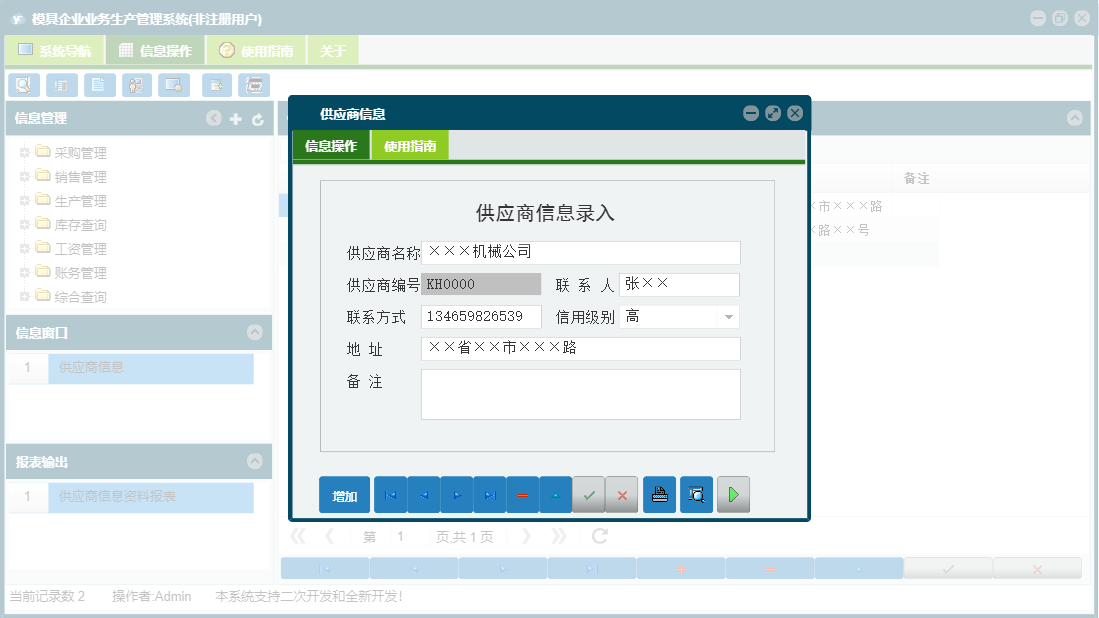Screen dimensions: 1099x618
Task: Click the pager first page double arrow
Action: 298,536
